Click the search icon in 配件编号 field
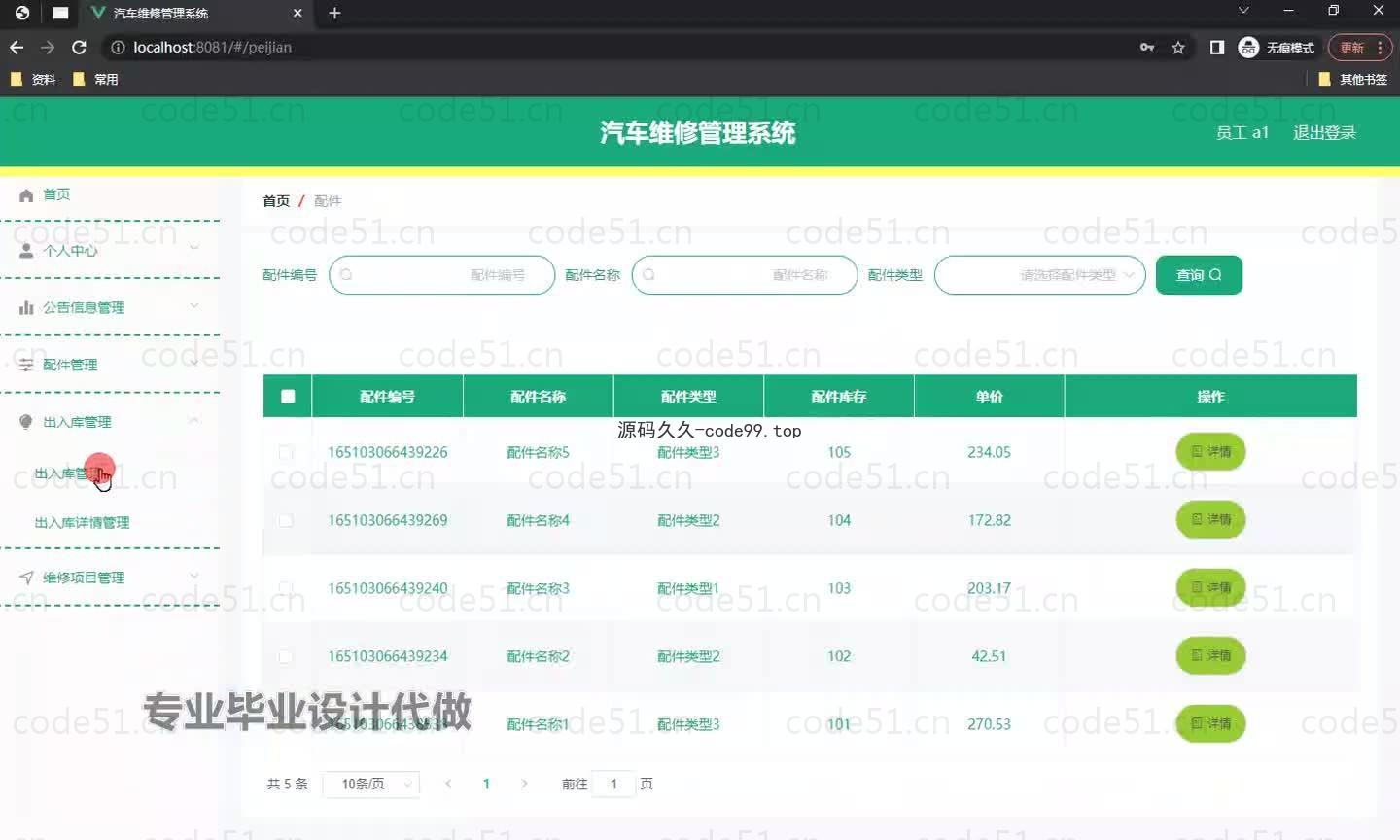 [346, 275]
